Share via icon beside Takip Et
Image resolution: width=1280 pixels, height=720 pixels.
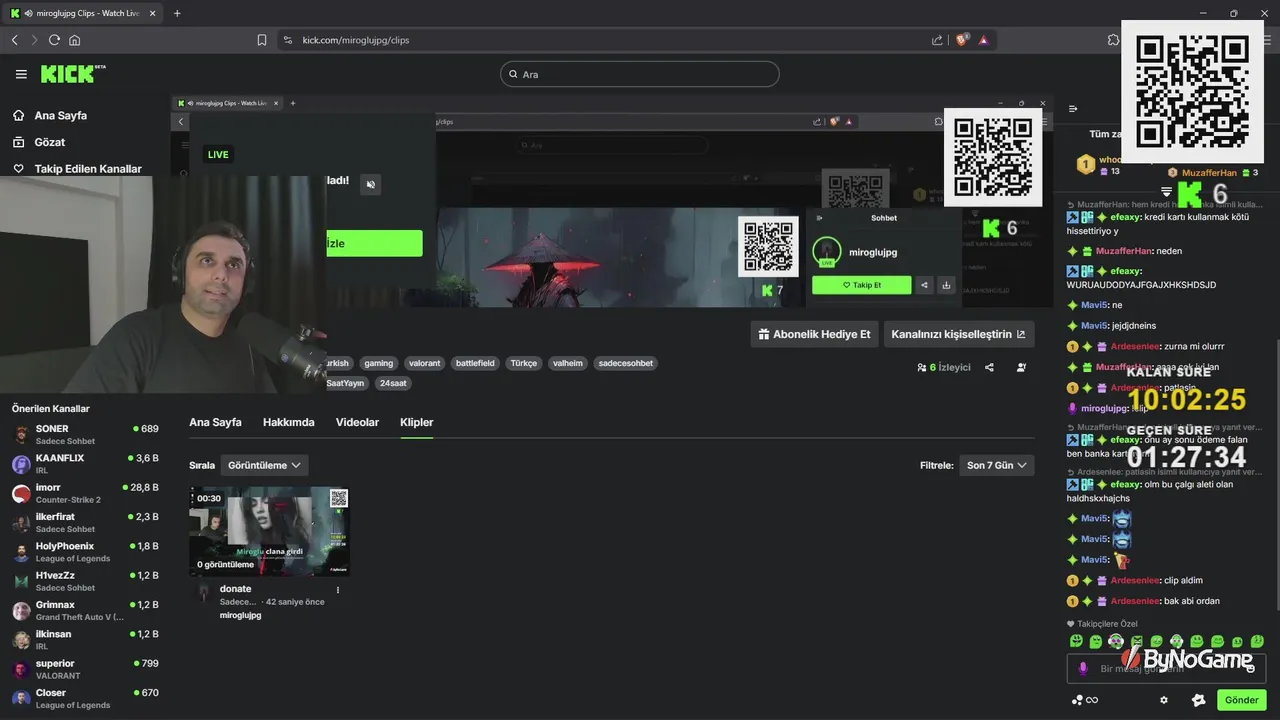point(924,285)
